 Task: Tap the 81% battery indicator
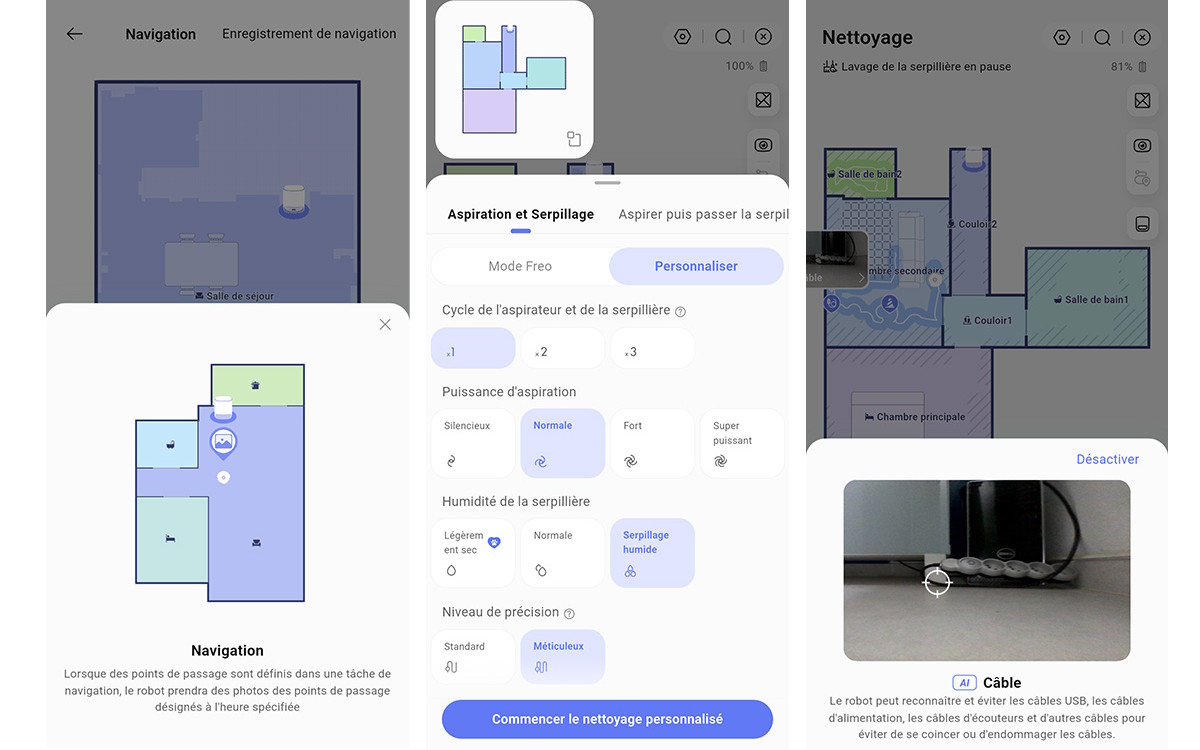click(x=1128, y=67)
